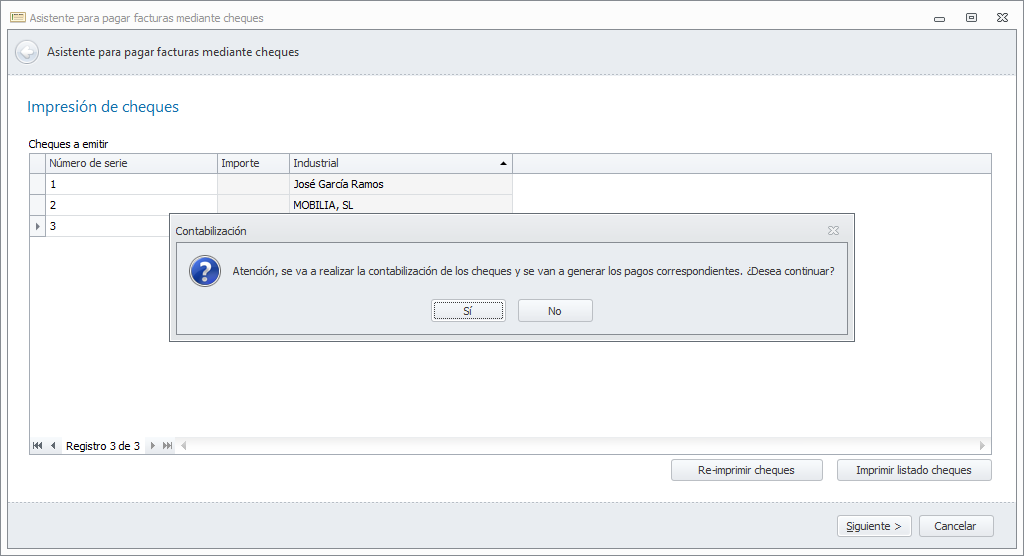Viewport: 1024px width, 556px height.
Task: Click Imprimir listado cheques button
Action: 914,470
